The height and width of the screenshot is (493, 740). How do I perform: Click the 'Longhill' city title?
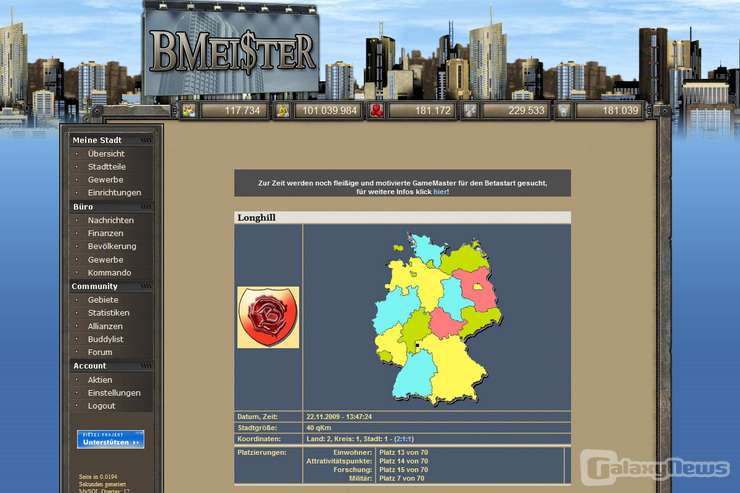pos(257,218)
